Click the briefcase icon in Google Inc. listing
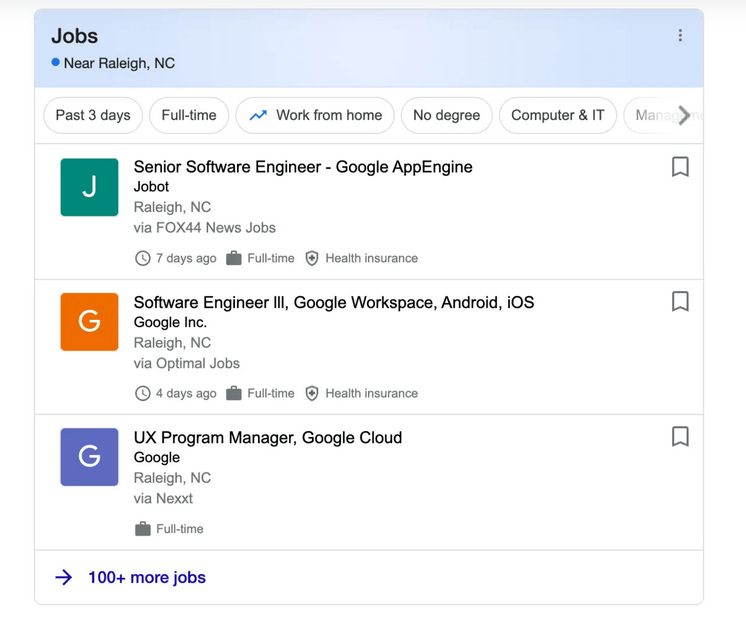 click(x=234, y=393)
